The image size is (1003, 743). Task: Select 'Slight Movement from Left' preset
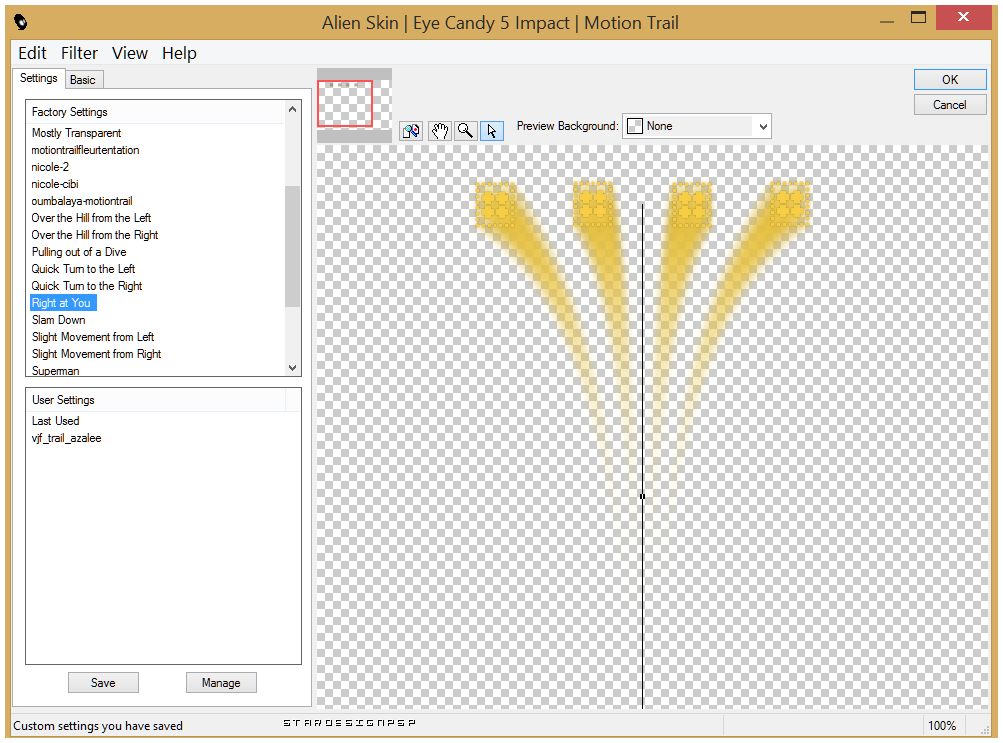click(x=93, y=337)
